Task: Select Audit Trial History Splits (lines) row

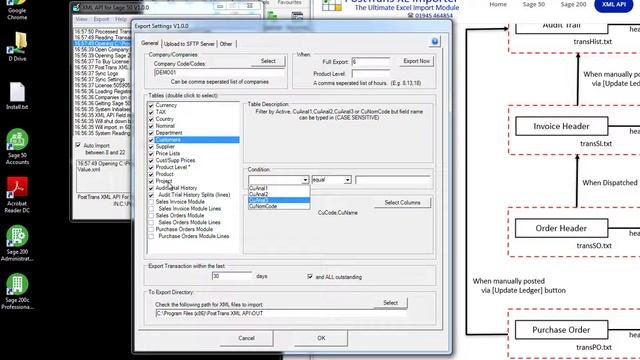Action: [x=194, y=195]
